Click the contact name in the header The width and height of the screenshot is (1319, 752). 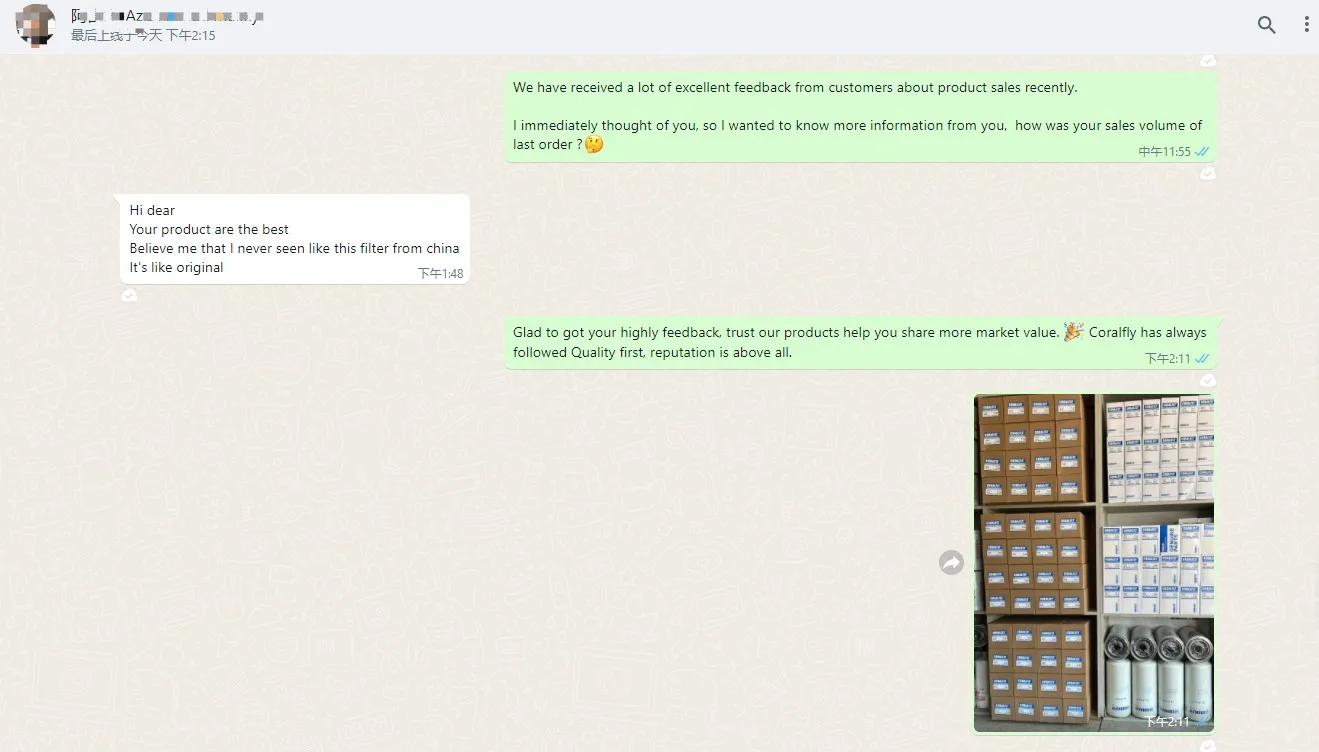167,16
